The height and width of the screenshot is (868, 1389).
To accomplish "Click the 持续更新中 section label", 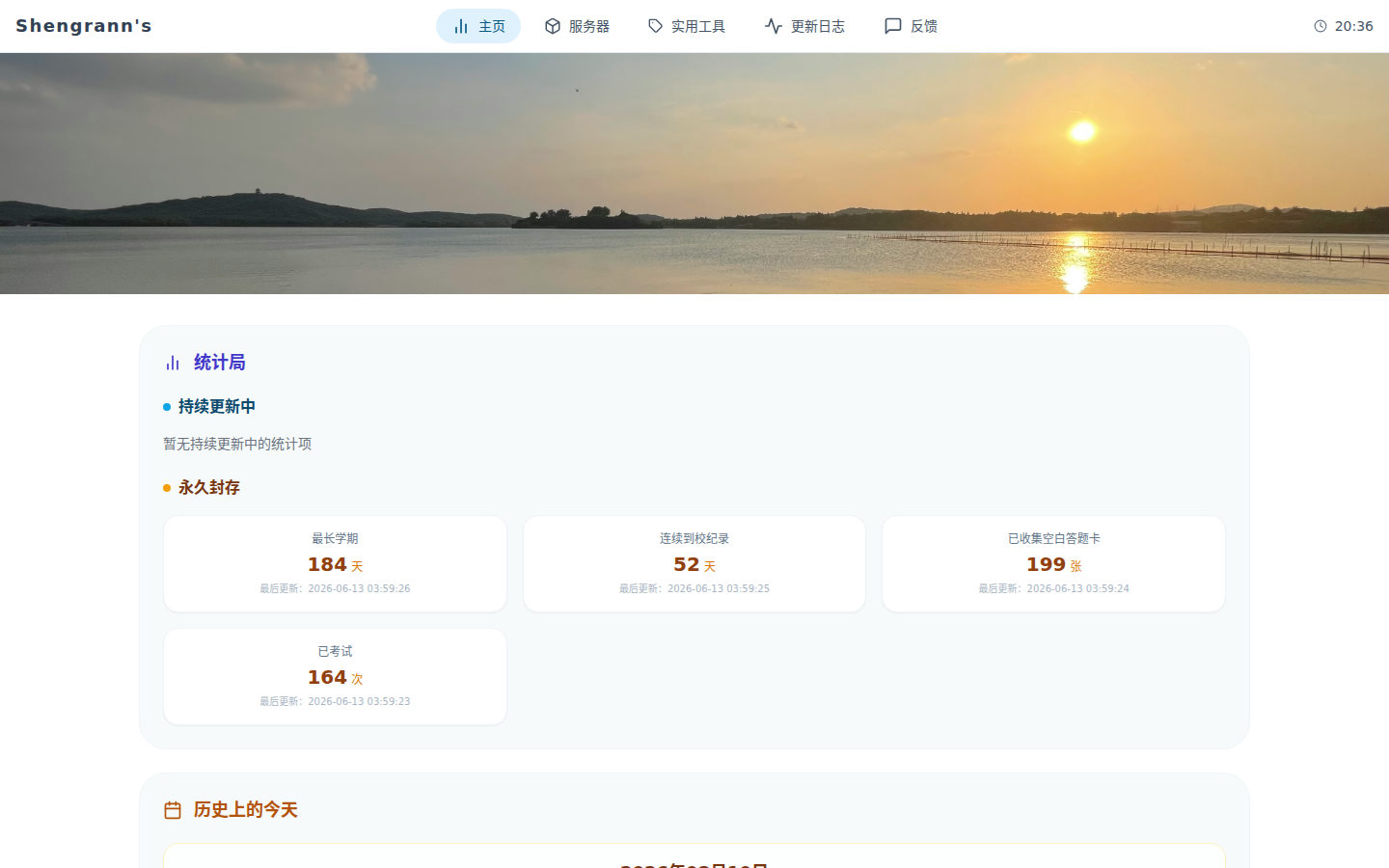I will click(x=217, y=407).
